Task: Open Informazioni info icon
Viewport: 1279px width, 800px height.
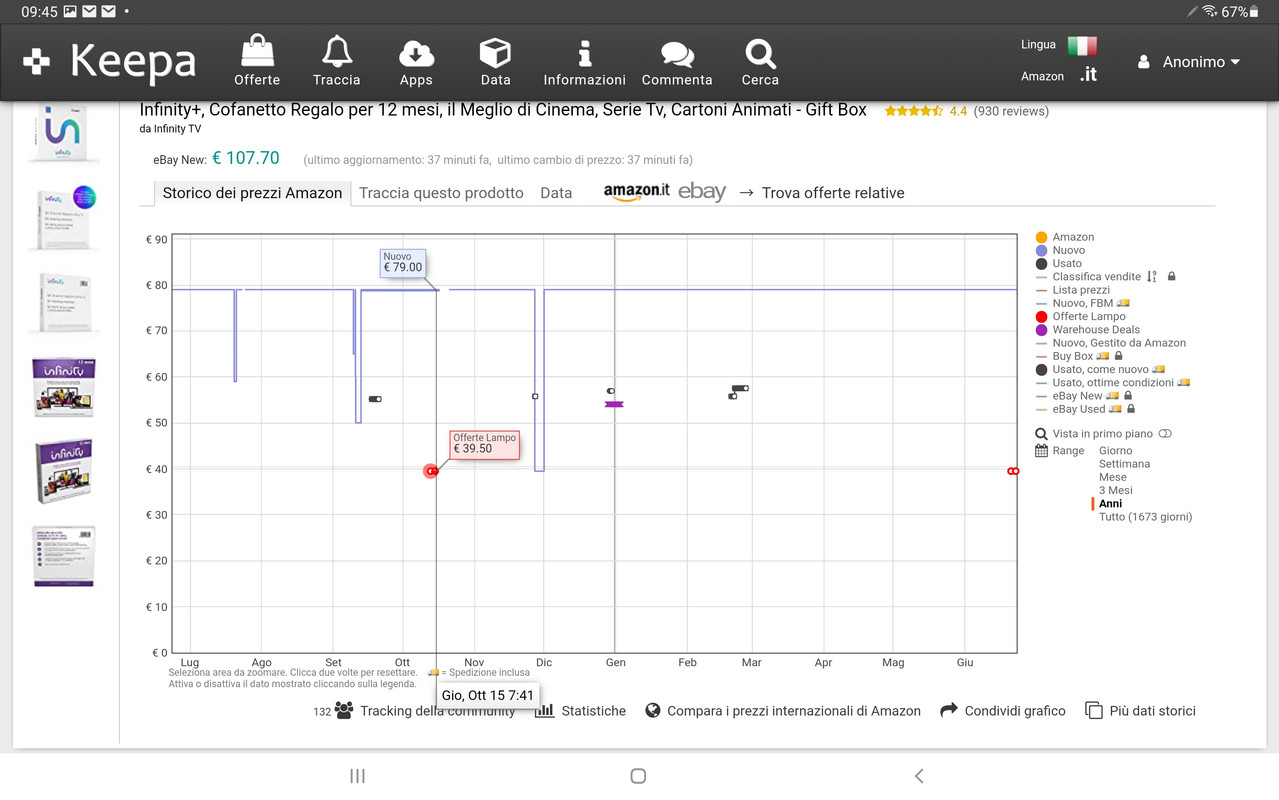Action: 585,52
